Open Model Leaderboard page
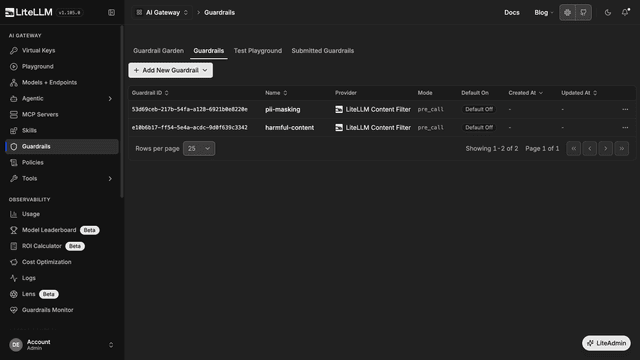The image size is (640, 360). [62, 230]
